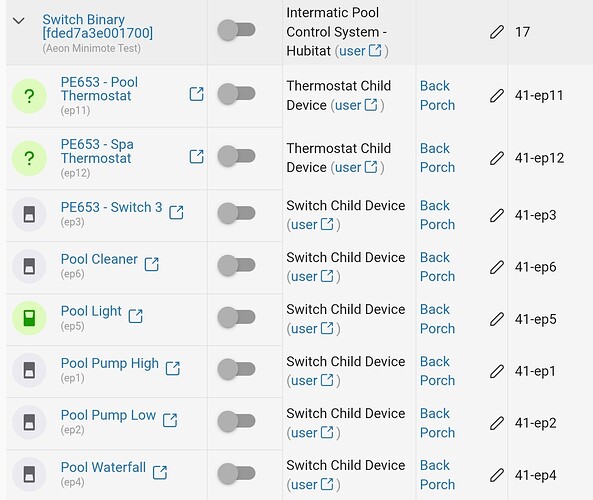Click the edit pencil for 41-ep11
The height and width of the screenshot is (500, 593).
pos(497,96)
